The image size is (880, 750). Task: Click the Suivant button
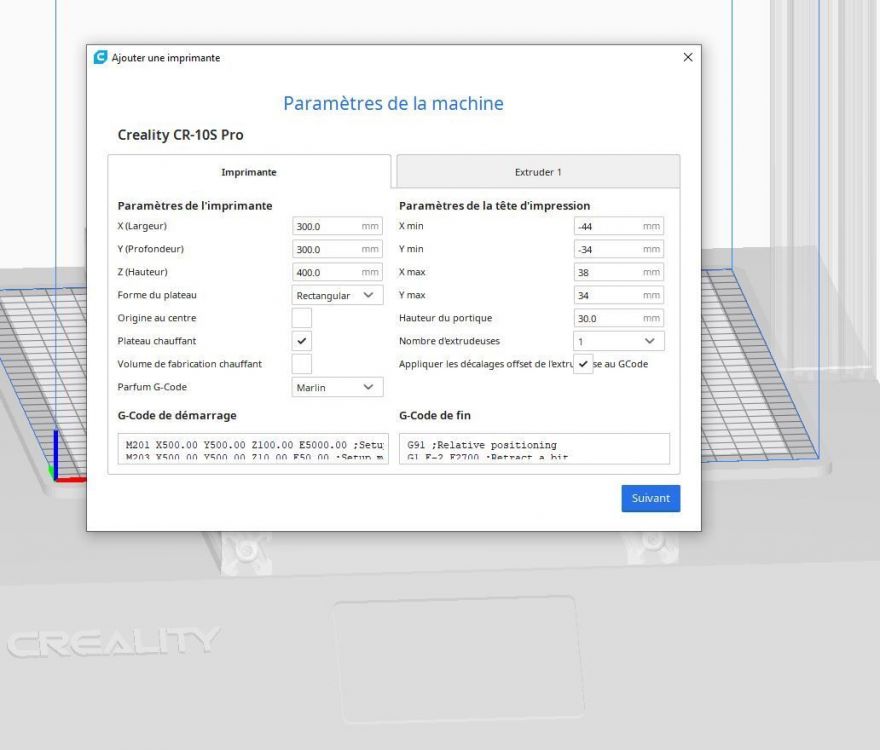coord(650,499)
